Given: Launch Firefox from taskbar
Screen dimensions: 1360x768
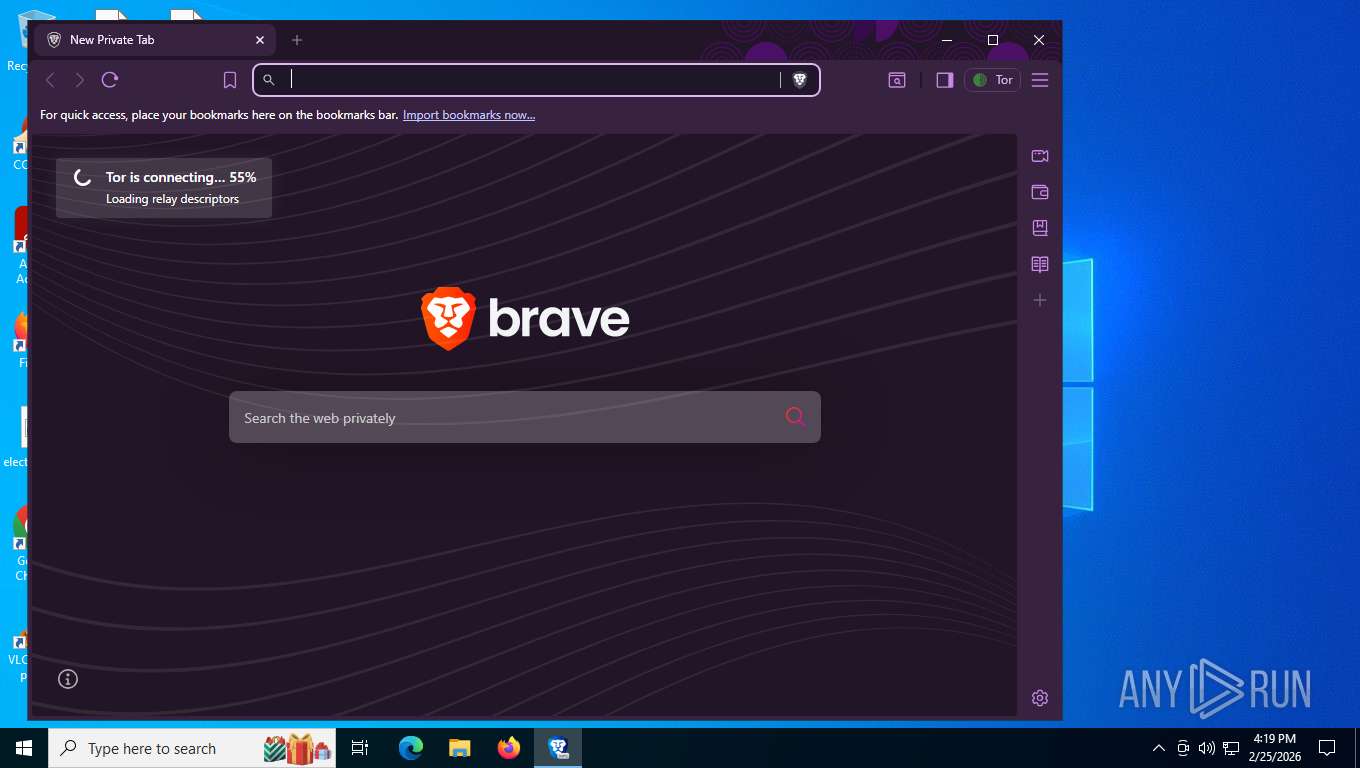Looking at the screenshot, I should (509, 748).
